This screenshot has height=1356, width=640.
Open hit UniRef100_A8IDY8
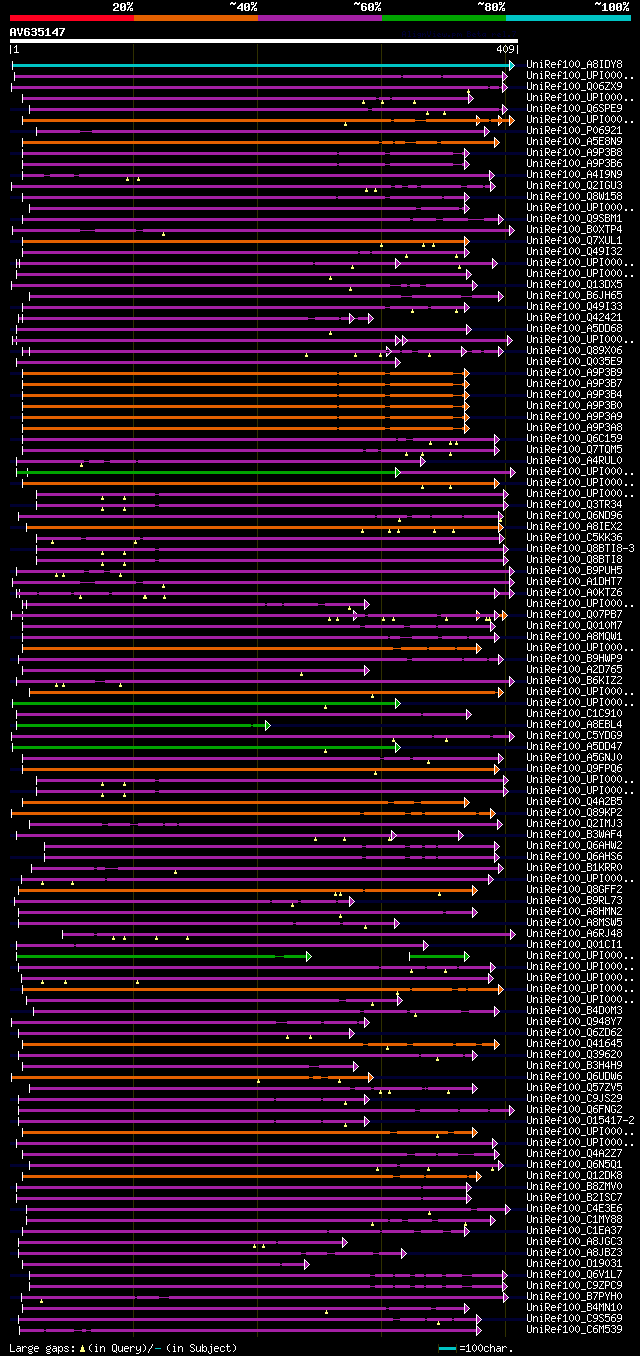(x=576, y=65)
